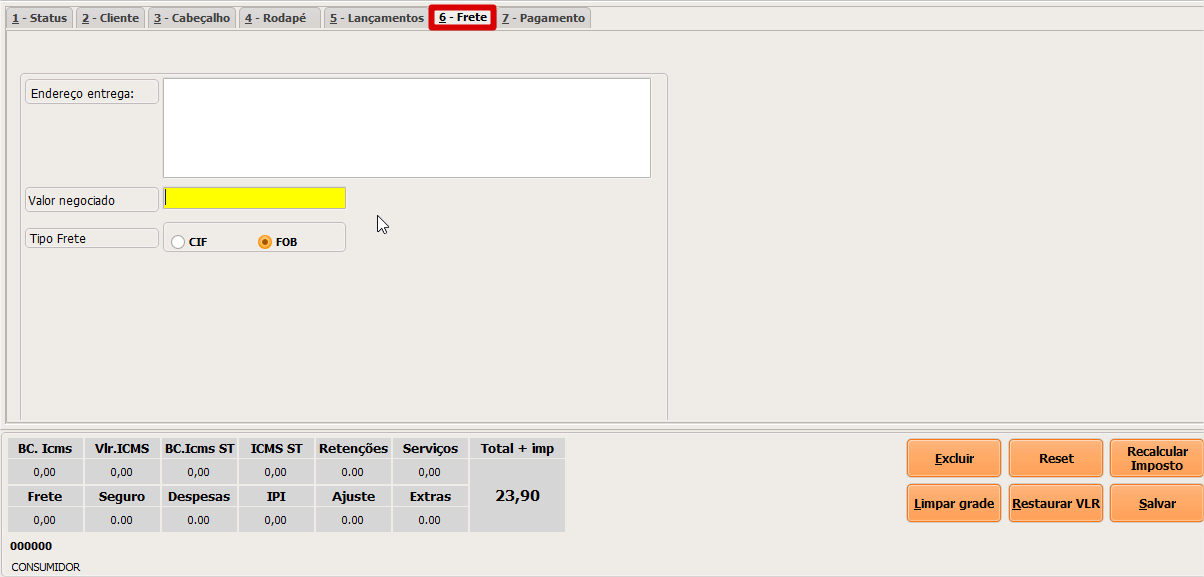Viewport: 1204px width, 577px height.
Task: Select FOB freight type
Action: 265,242
